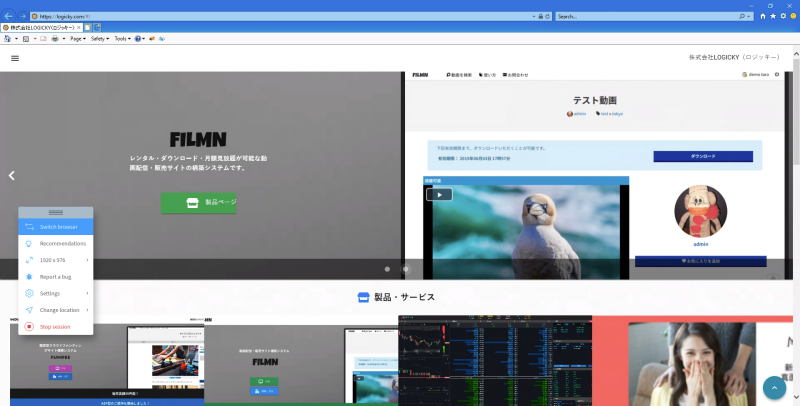Go to previous slide with left chevron
Viewport: 800px width, 406px height.
11,175
